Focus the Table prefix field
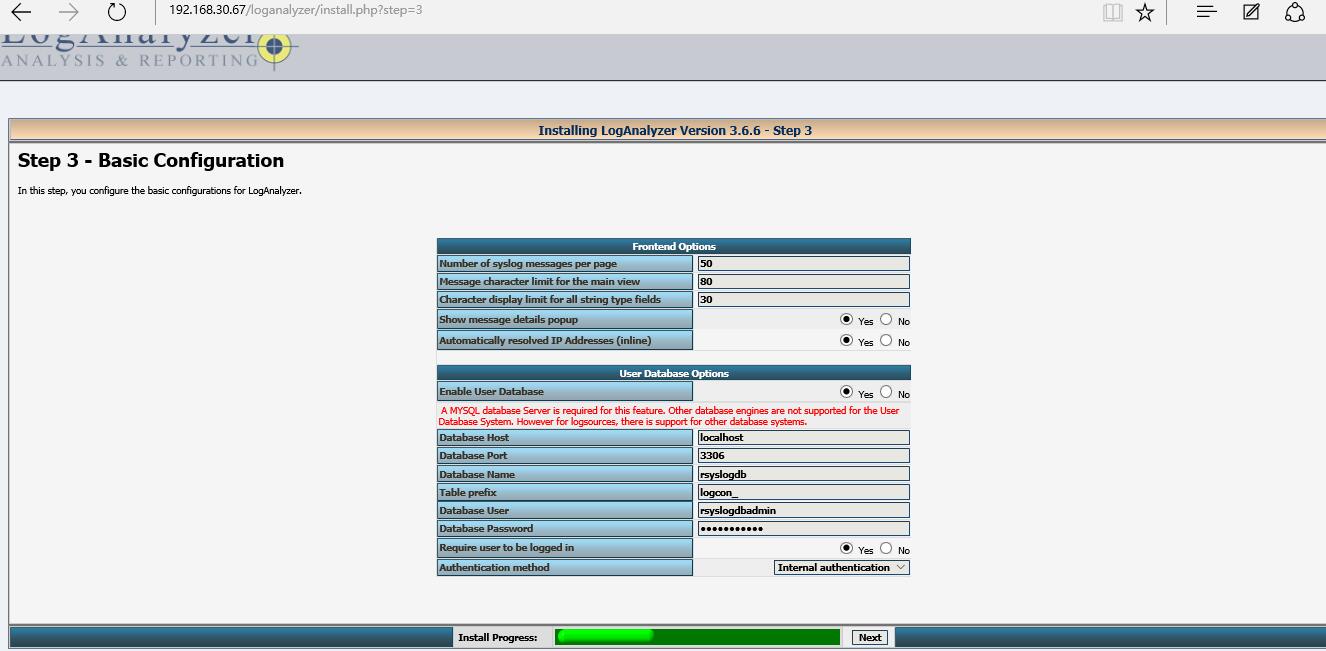 click(x=804, y=492)
